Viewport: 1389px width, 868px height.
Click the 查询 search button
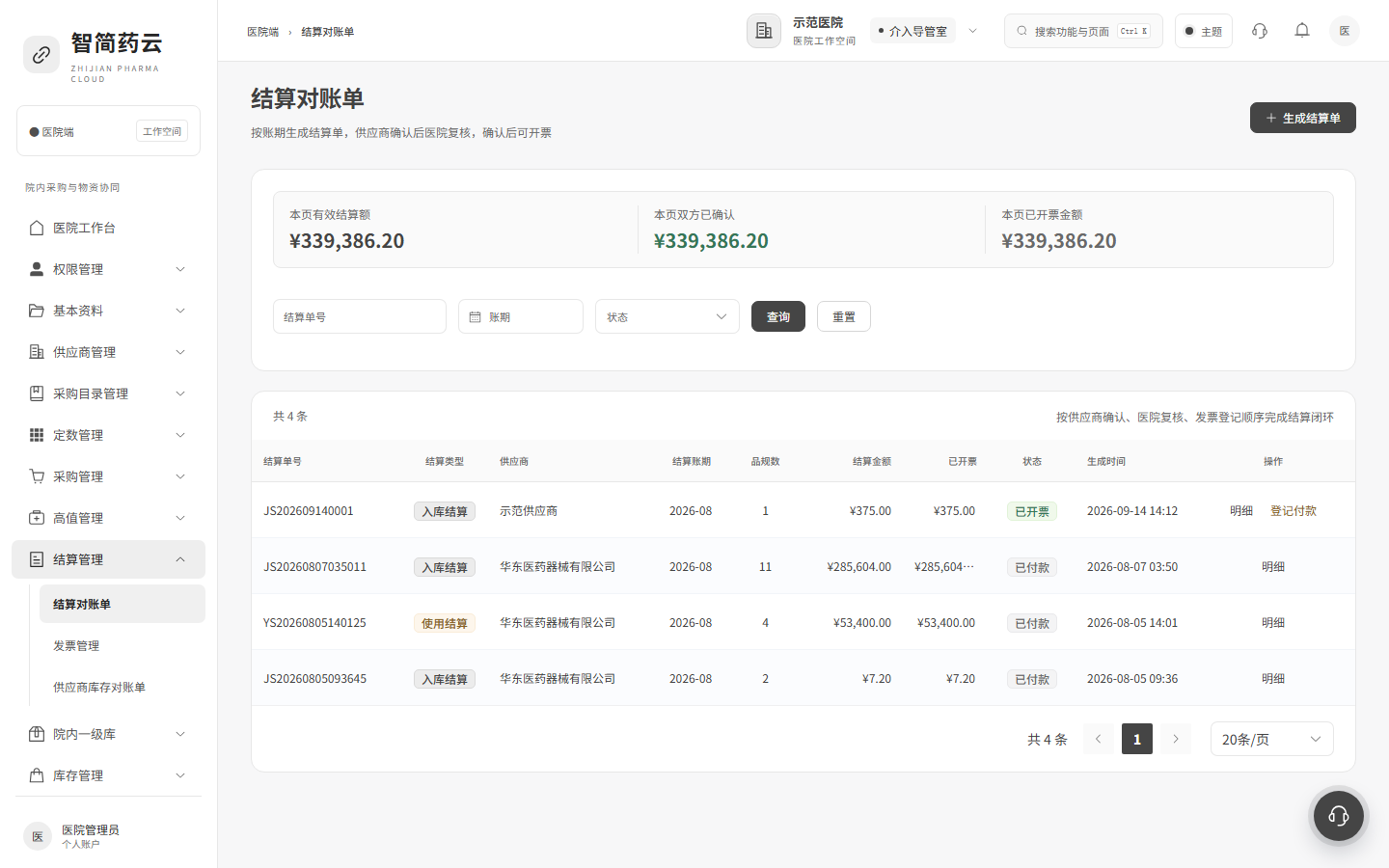click(778, 316)
